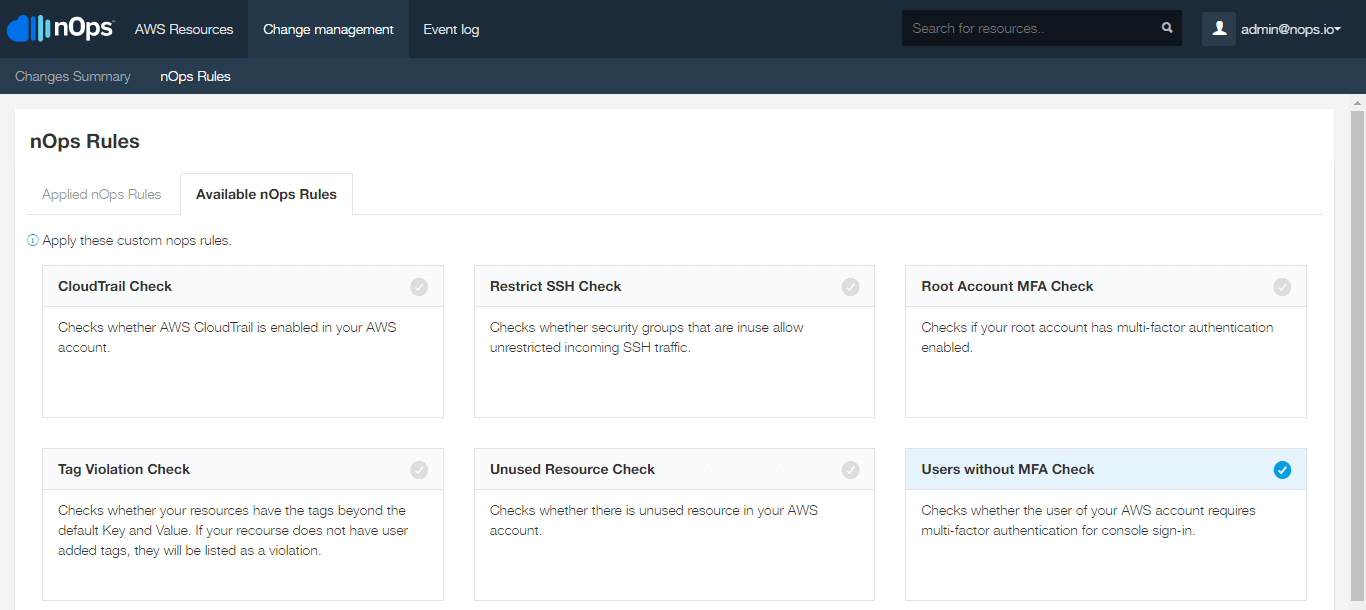Open the AWS Resources menu
Screen dimensions: 1366x610
(184, 29)
